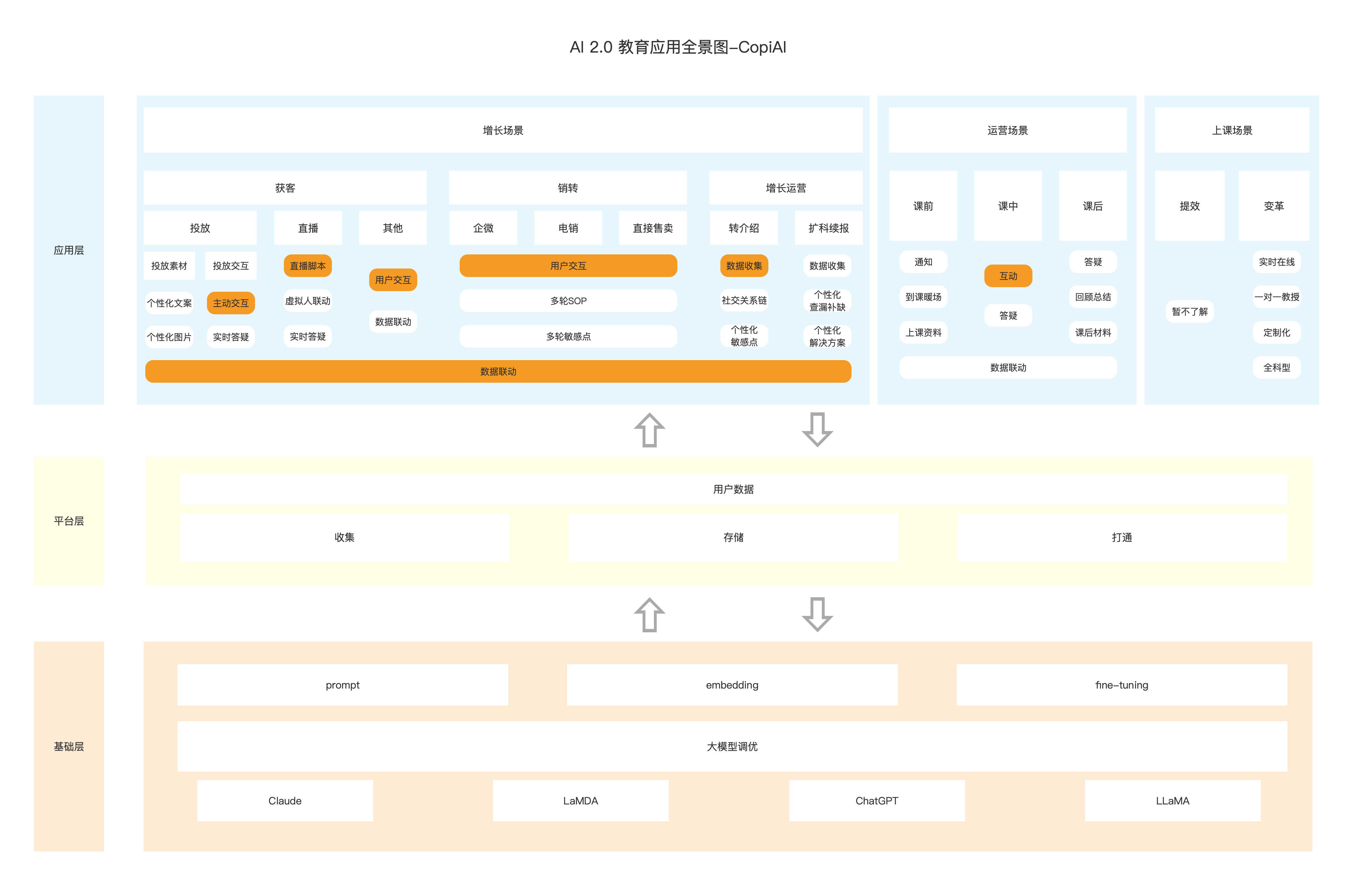Screen dimensions: 1357x896
Task: Click the 应用层 side label
Action: point(69,250)
